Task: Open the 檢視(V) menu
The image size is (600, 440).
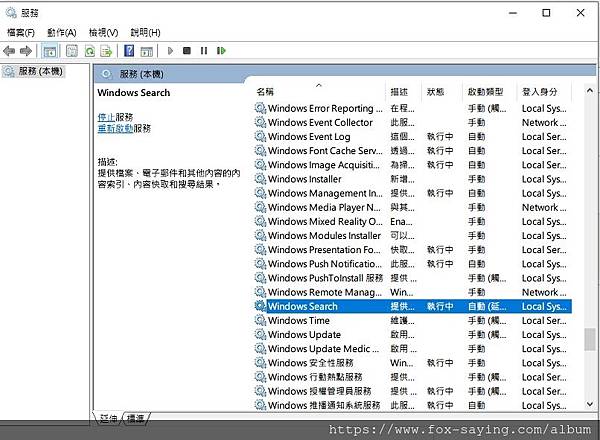Action: click(x=103, y=33)
